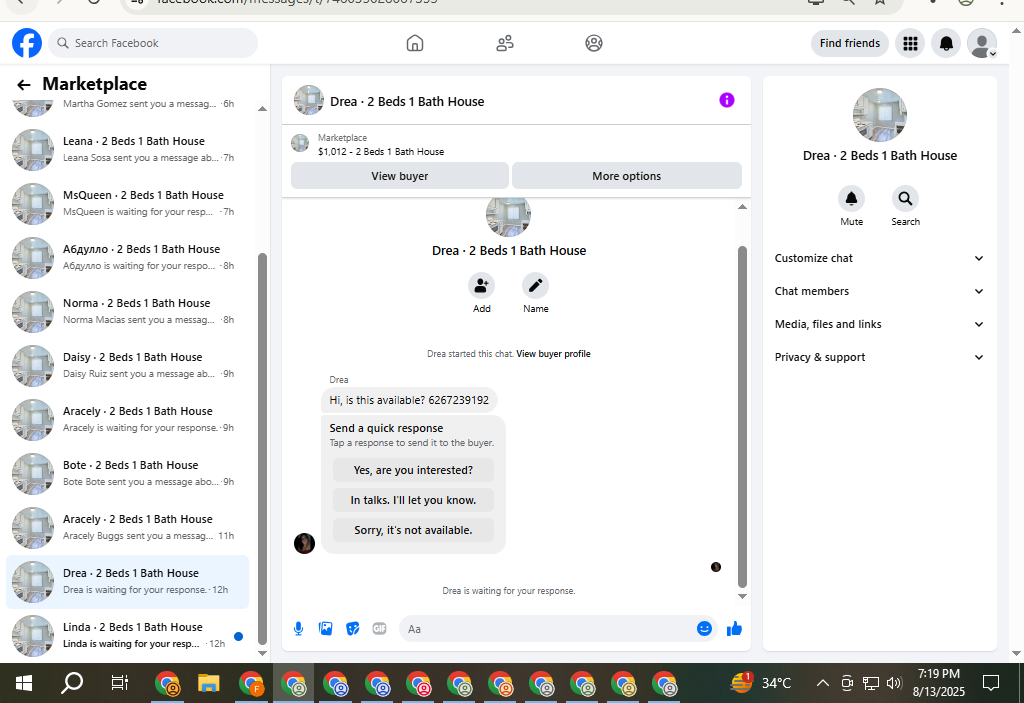Open Bote 2 Beds 1 Bath House chat
Screen dimensions: 1024x703
pyautogui.click(x=128, y=474)
